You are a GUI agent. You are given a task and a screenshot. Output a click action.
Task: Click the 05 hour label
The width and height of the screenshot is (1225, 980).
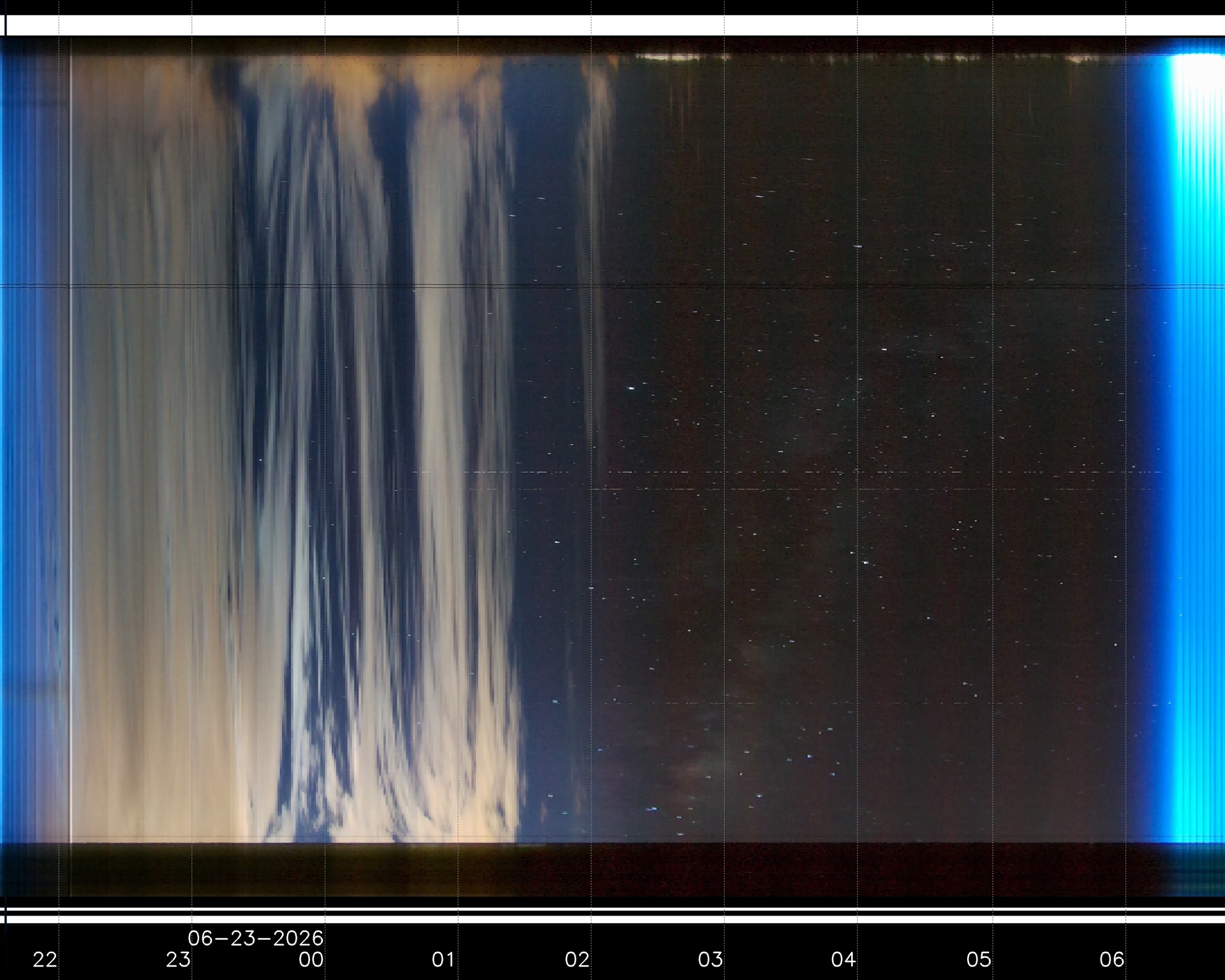979,960
